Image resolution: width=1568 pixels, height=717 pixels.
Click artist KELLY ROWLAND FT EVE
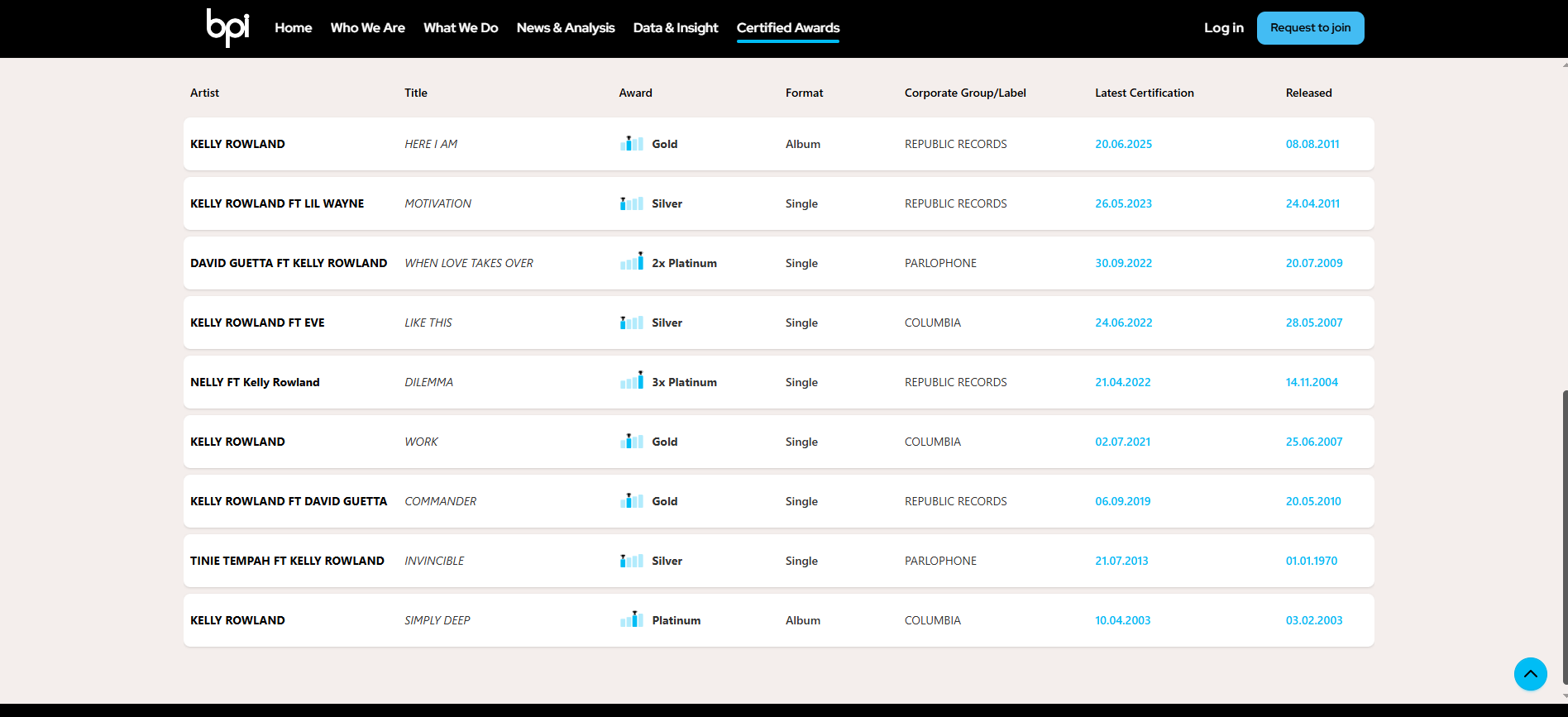pos(257,323)
